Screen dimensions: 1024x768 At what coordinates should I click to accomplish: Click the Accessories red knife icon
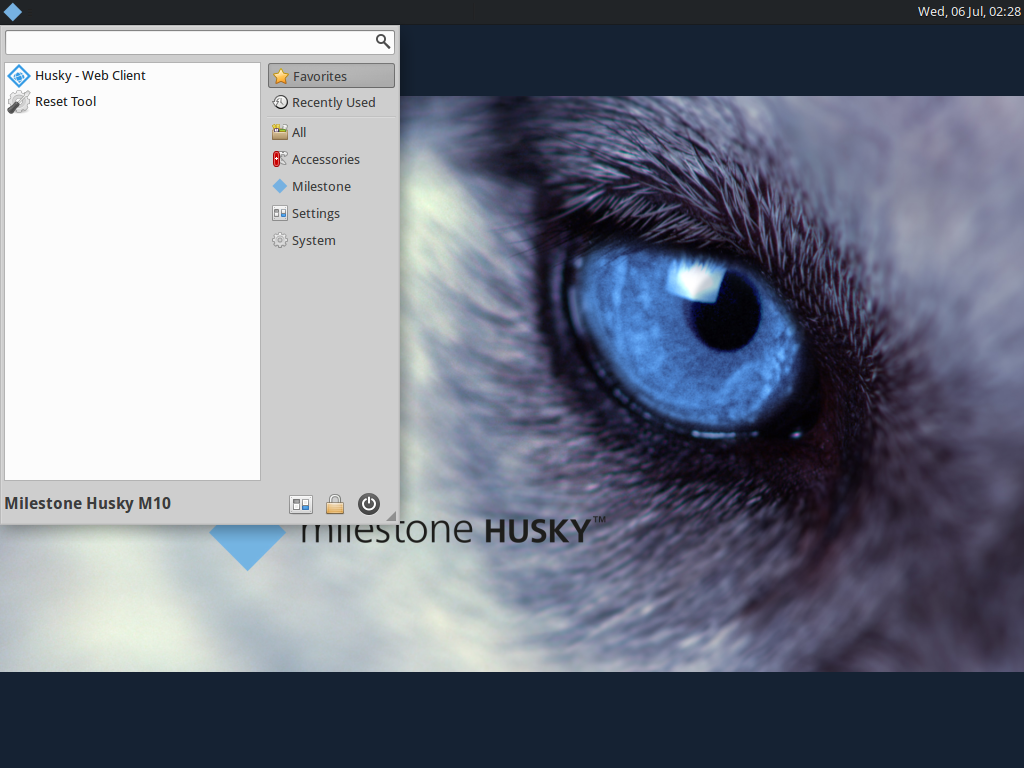tap(280, 159)
